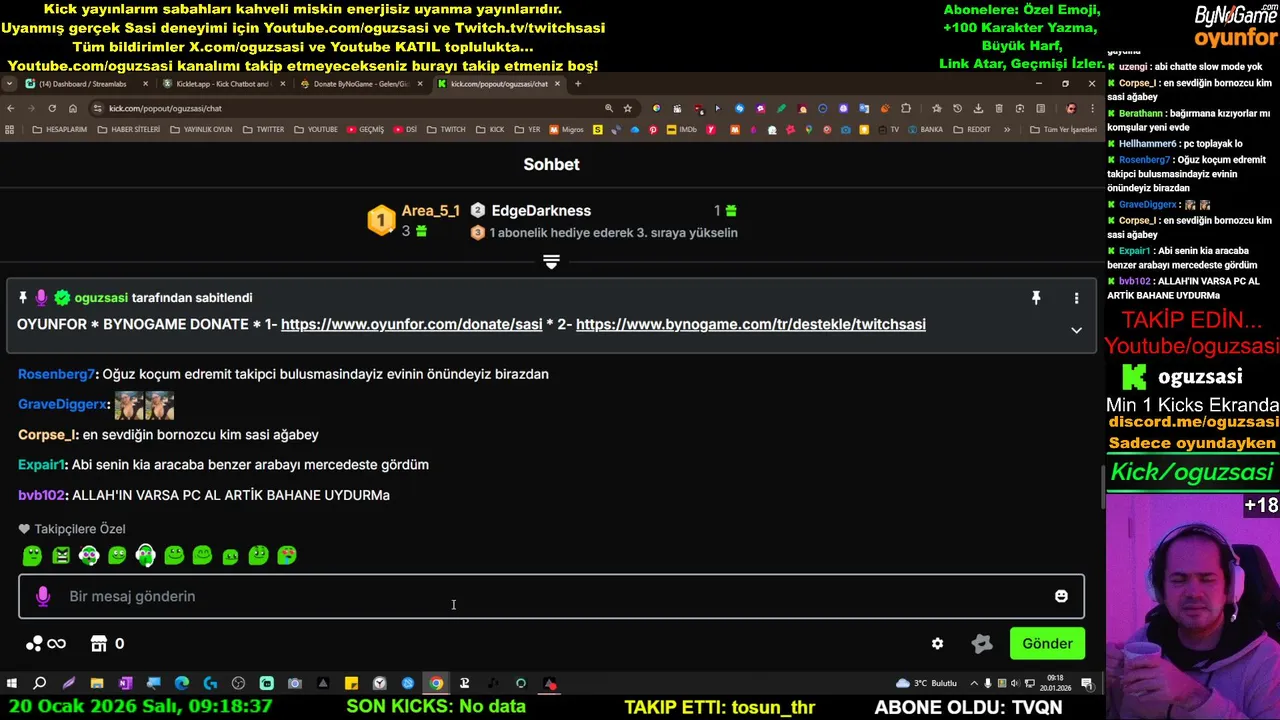Open TWITTER bookmarks folder
This screenshot has height=720, width=1280.
pos(263,129)
